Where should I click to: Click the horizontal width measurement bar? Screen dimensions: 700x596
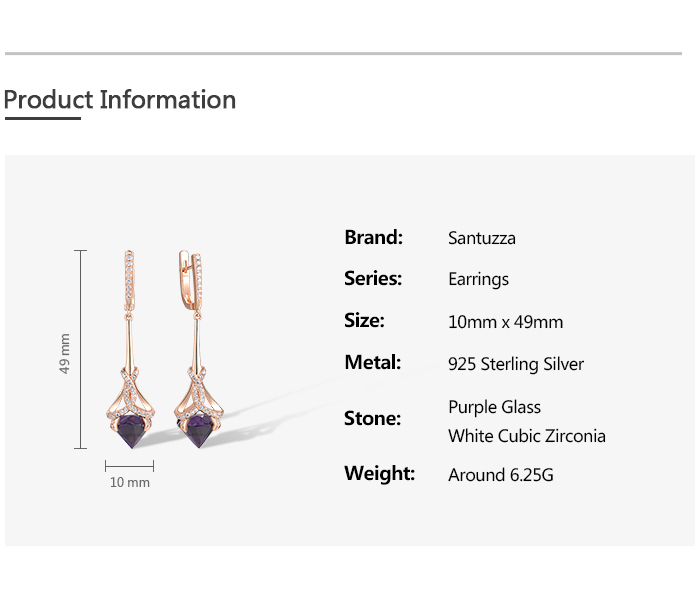point(130,465)
